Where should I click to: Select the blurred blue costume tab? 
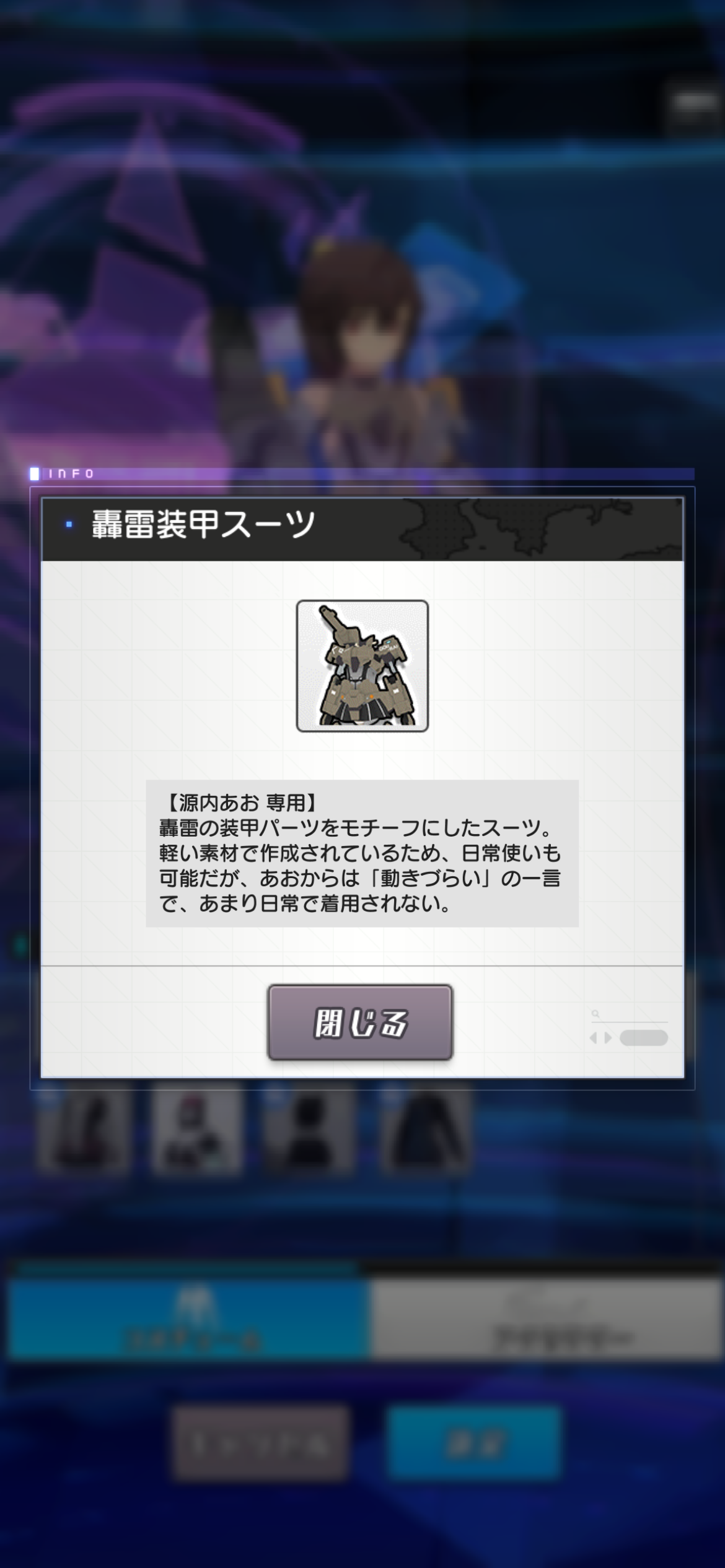point(189,1319)
